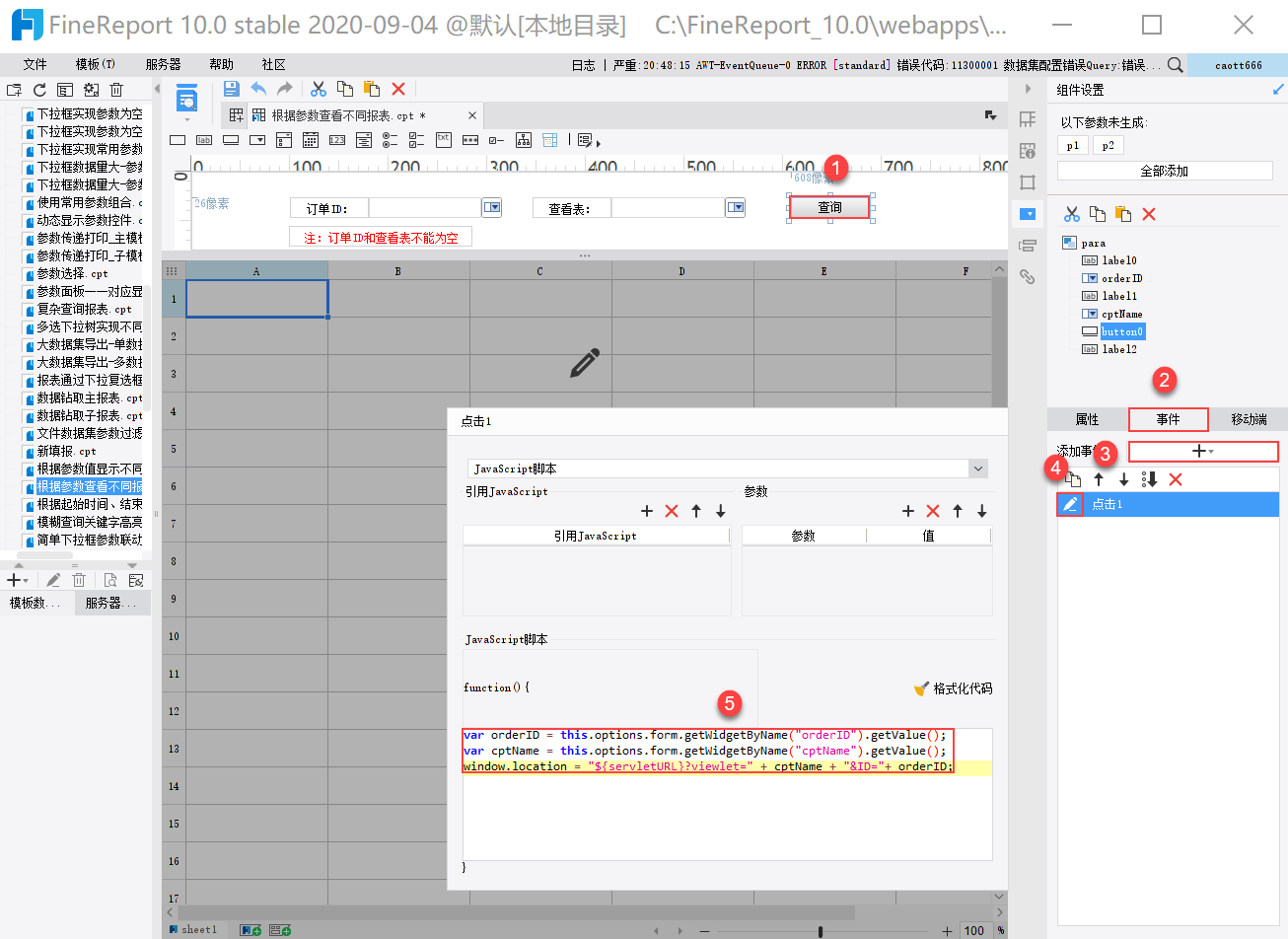This screenshot has width=1288, height=939.
Task: Click the Save icon in the toolbar
Action: [232, 89]
